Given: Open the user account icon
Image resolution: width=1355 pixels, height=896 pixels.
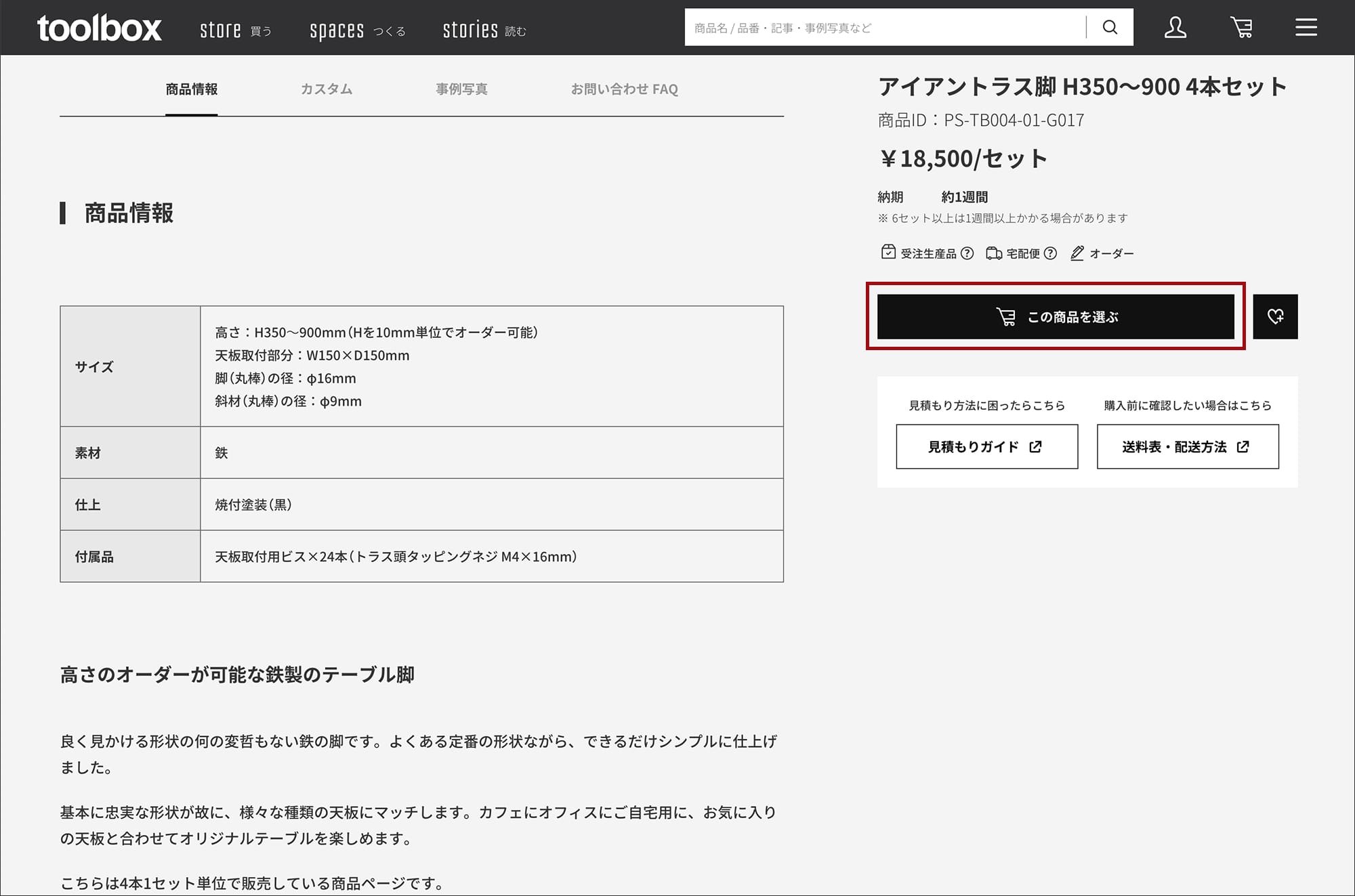Looking at the screenshot, I should (1175, 27).
